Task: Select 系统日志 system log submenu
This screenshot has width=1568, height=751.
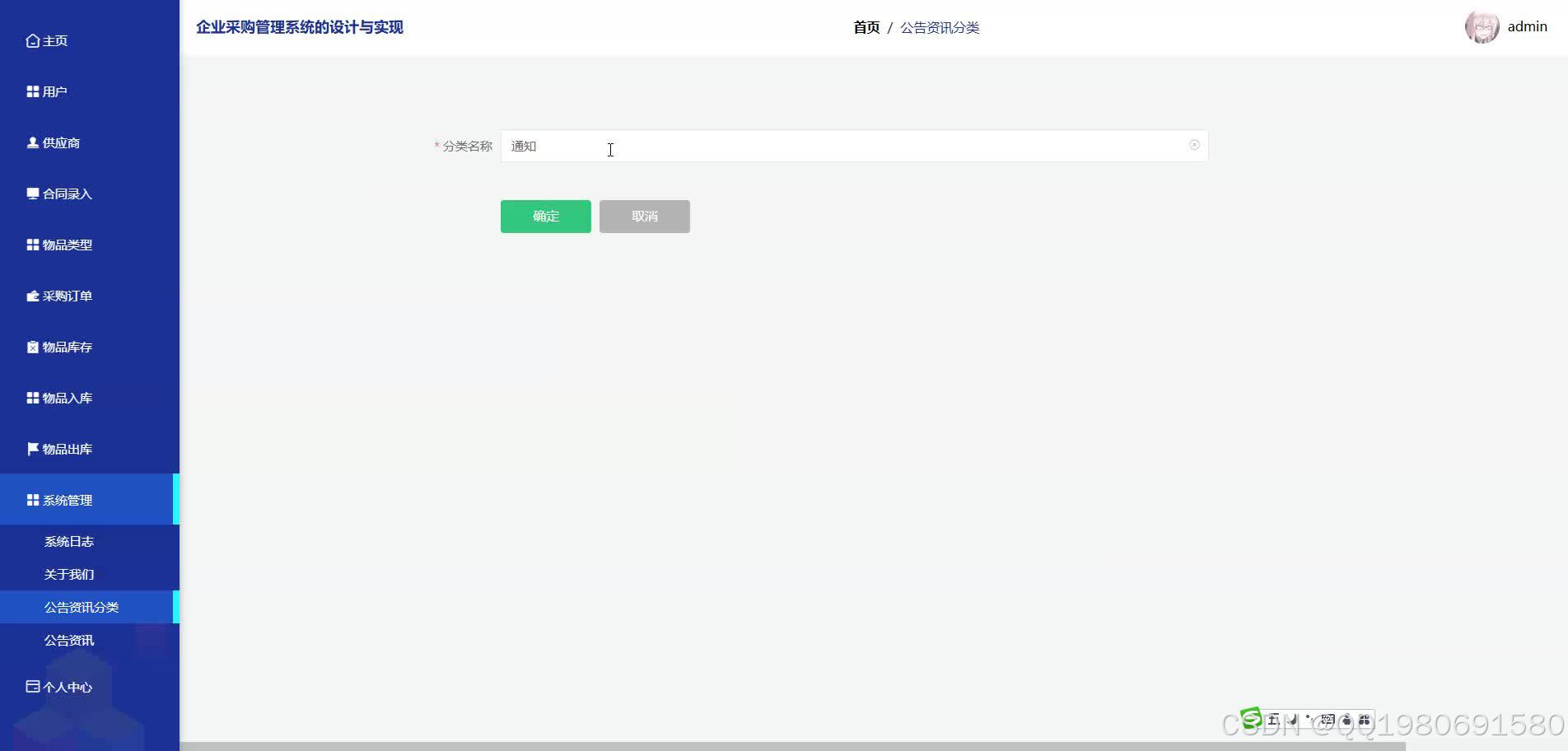Action: [x=69, y=541]
